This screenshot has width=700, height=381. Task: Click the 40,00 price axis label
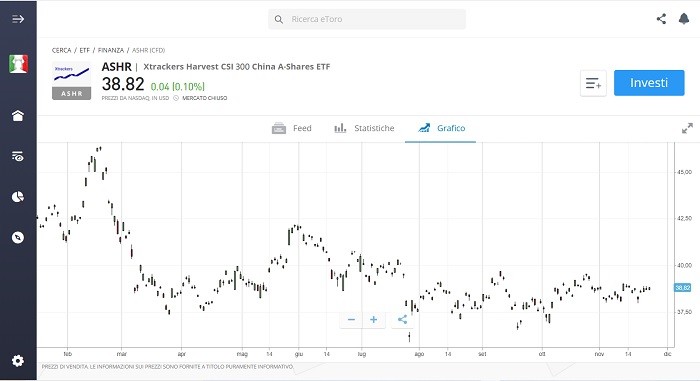[685, 265]
